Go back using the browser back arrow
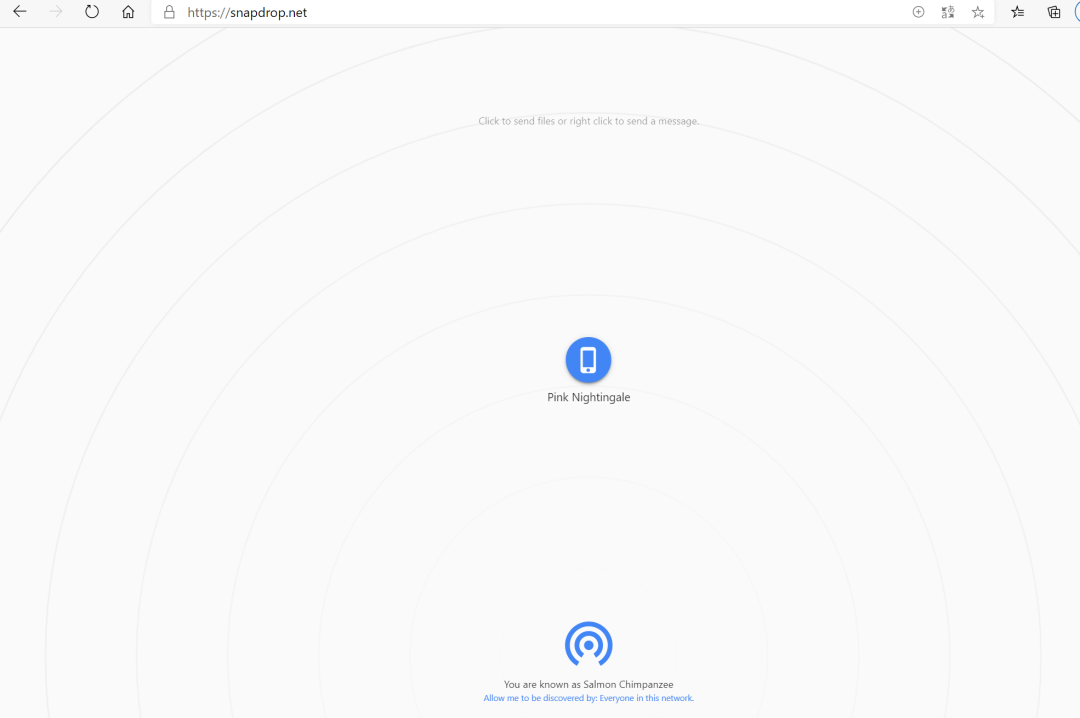1080x718 pixels. click(20, 12)
